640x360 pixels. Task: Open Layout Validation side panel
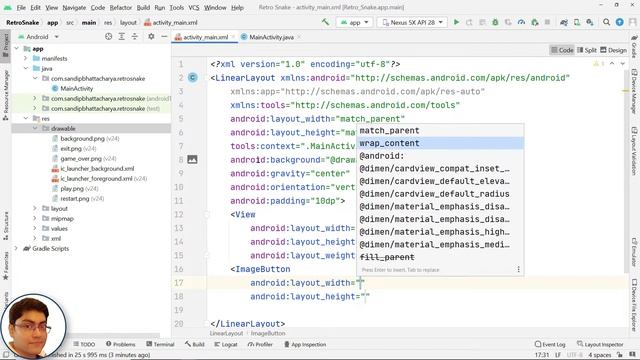coord(634,151)
